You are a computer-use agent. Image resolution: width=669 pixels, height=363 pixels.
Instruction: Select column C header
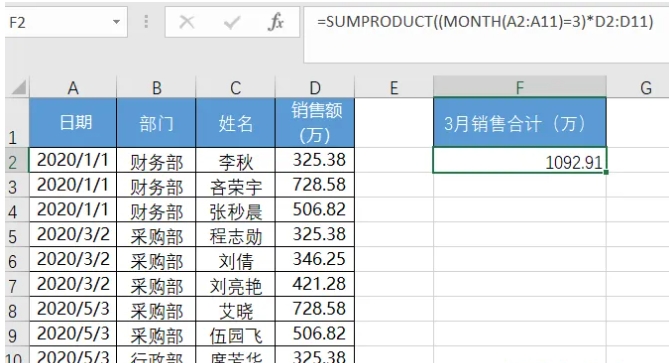click(x=236, y=87)
